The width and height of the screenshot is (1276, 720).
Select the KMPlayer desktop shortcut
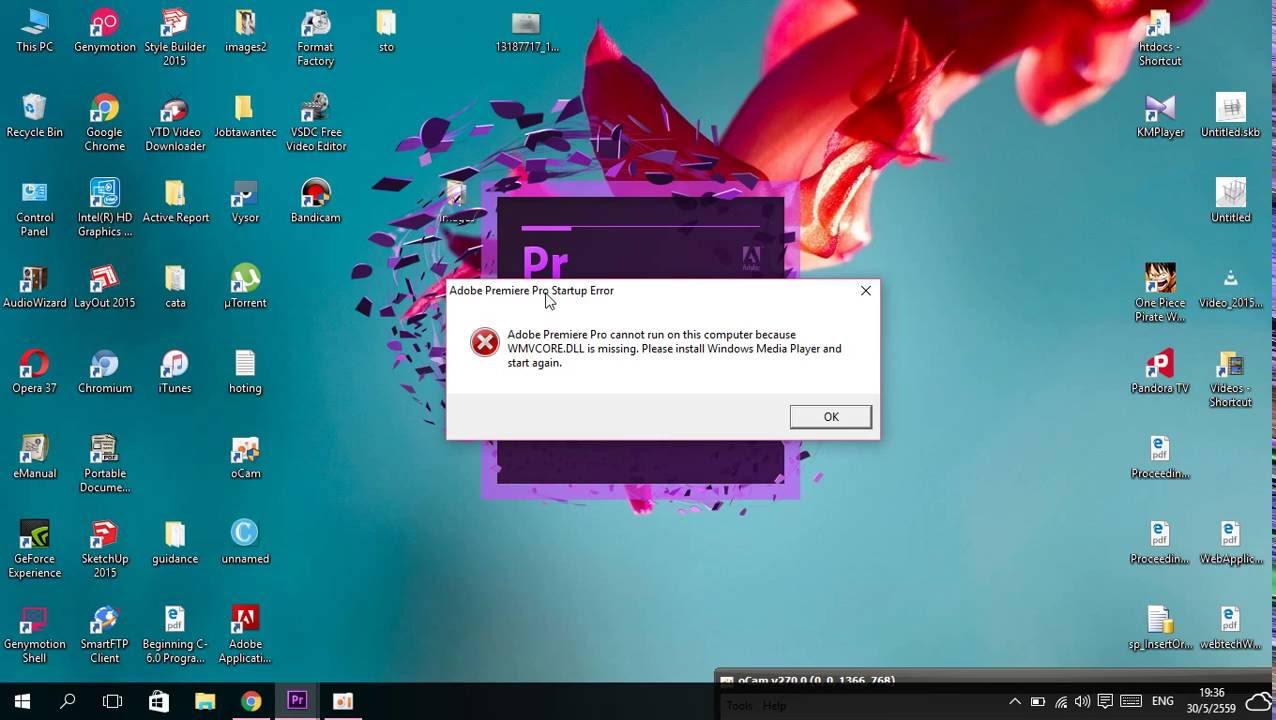pos(1160,116)
